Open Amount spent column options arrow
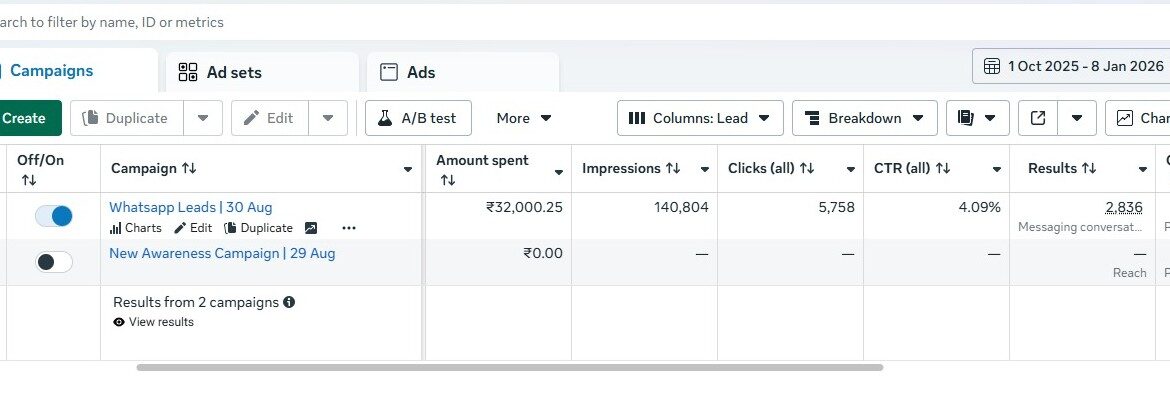Screen dimensions: 1170x413 click(x=559, y=173)
